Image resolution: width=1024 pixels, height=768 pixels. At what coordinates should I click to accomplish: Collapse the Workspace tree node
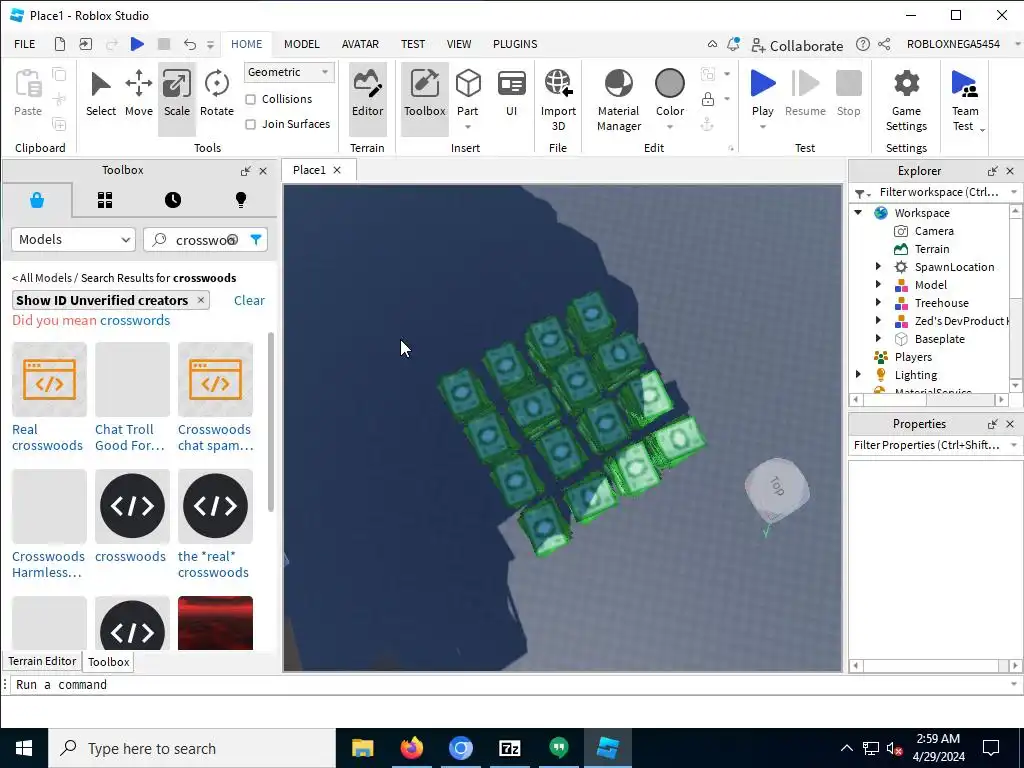coord(858,212)
